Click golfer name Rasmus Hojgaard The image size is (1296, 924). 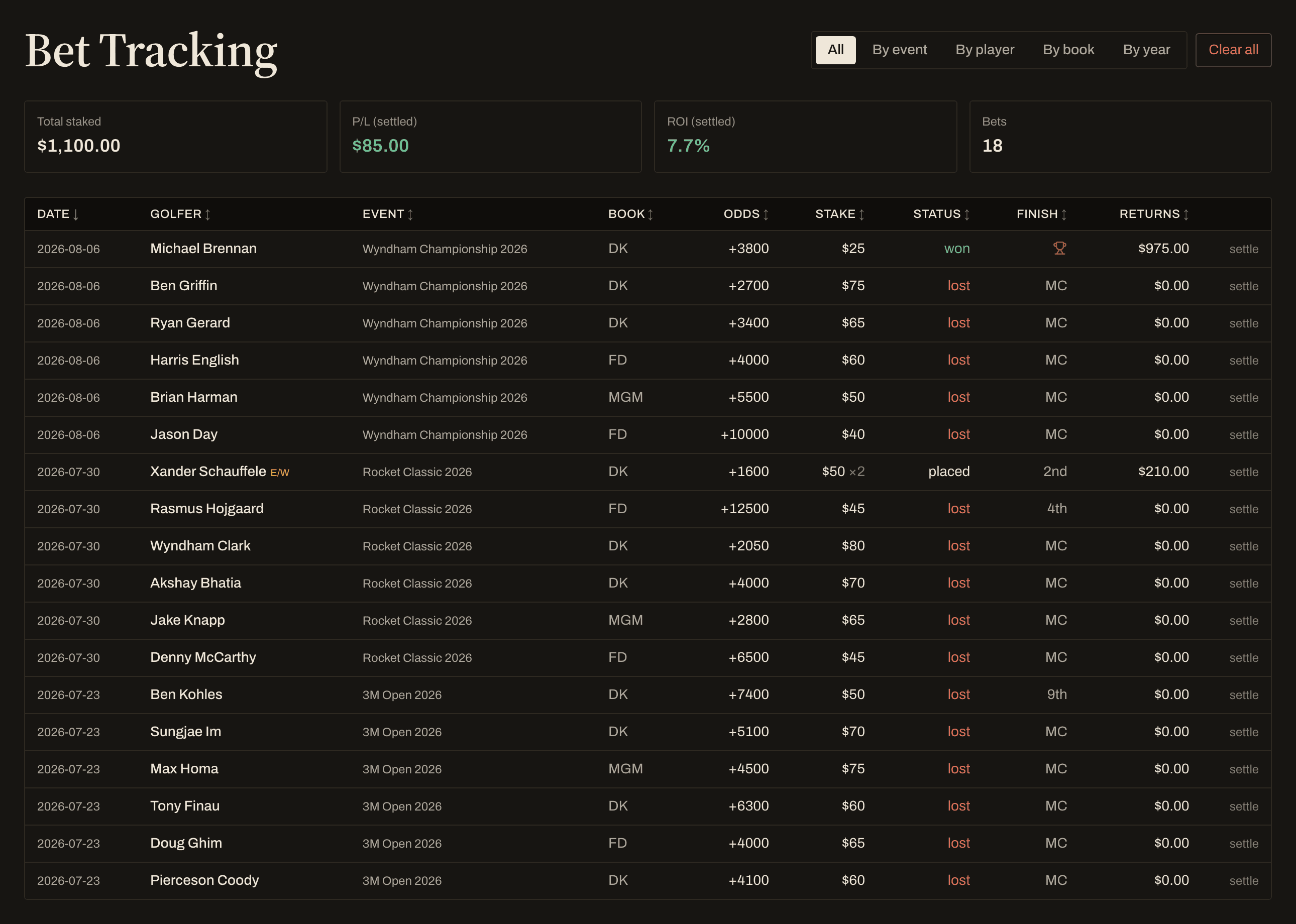(x=206, y=509)
